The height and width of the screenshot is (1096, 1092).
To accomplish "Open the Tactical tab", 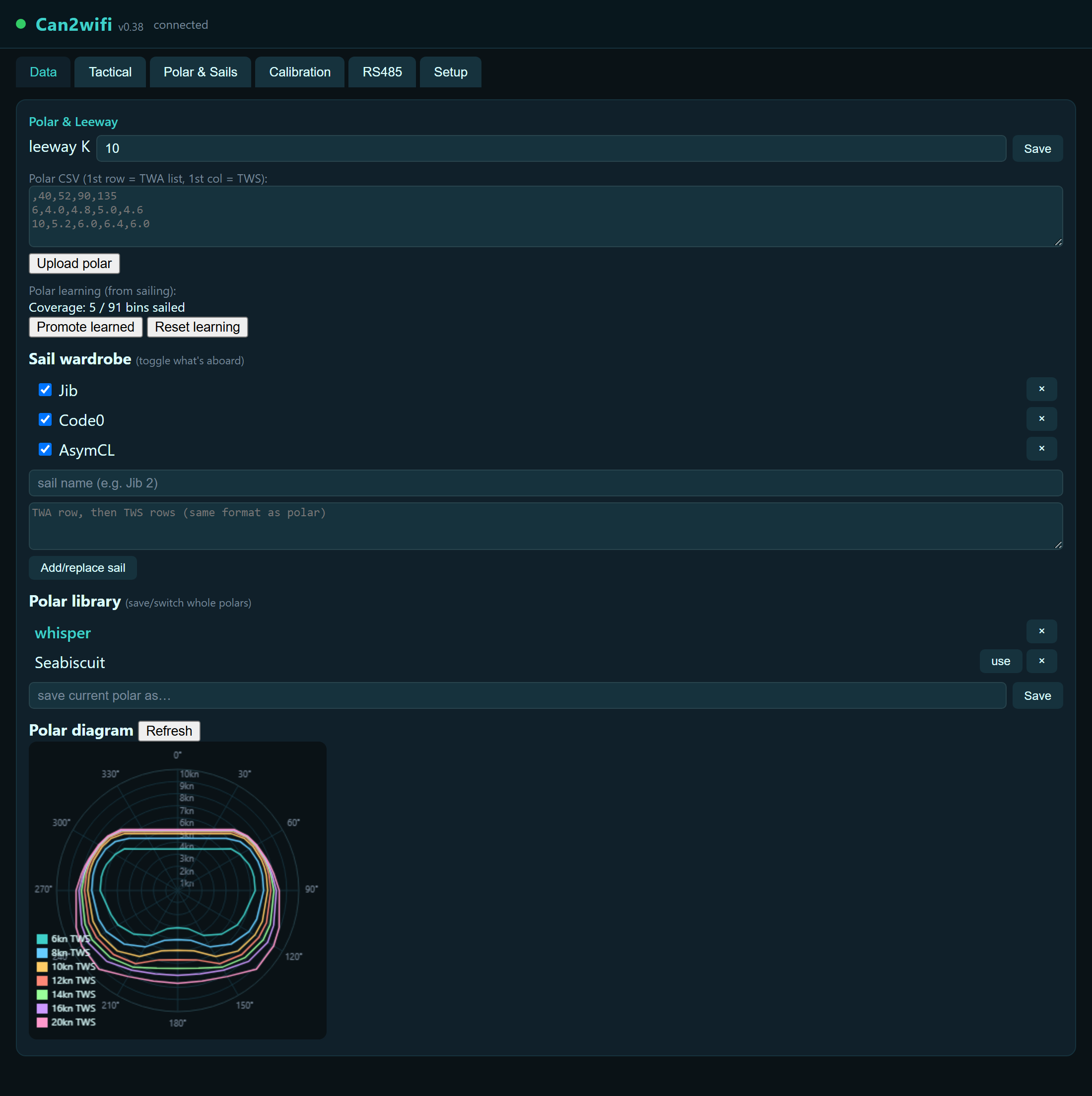I will click(110, 72).
